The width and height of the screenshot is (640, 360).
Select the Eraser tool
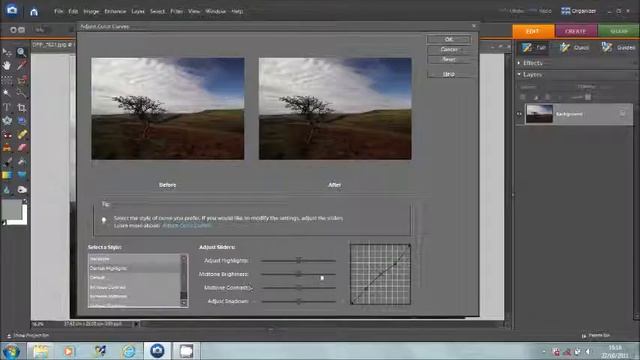pos(22,148)
